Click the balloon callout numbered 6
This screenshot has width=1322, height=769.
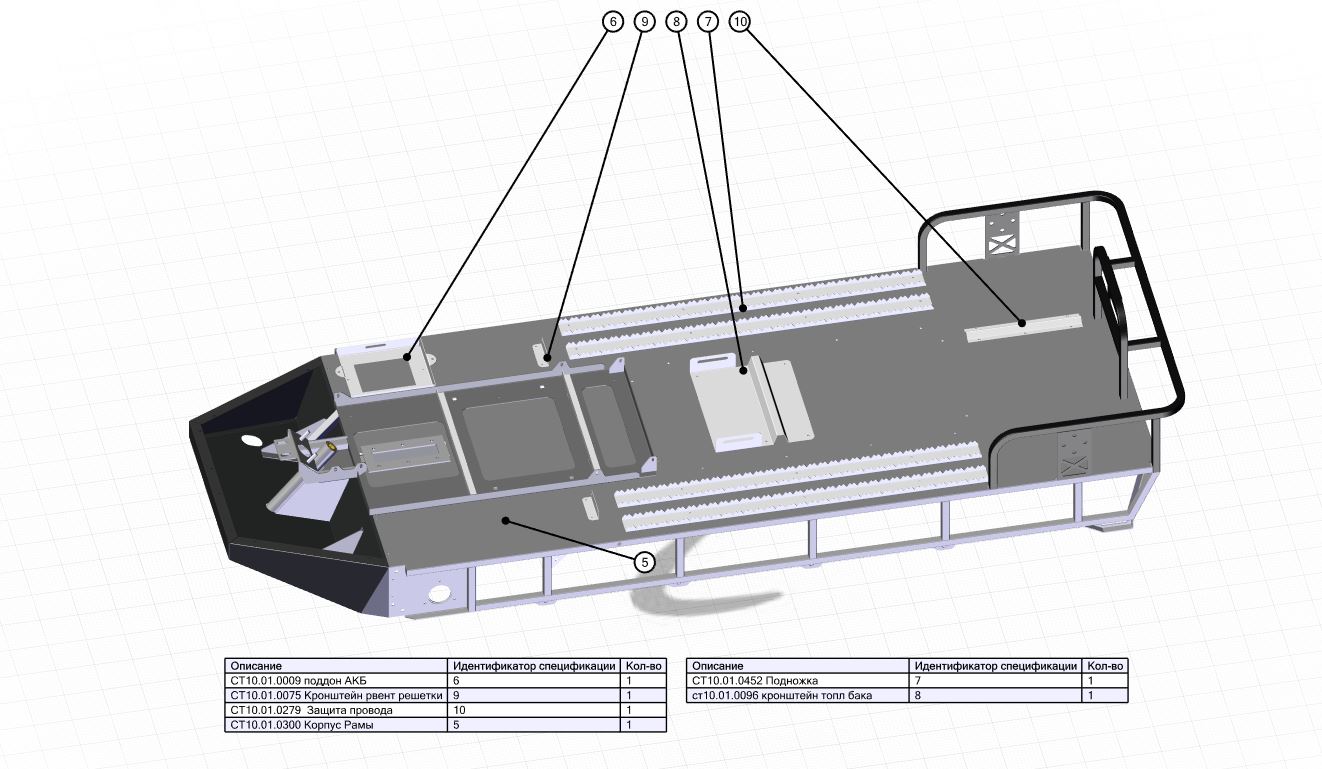[x=613, y=20]
